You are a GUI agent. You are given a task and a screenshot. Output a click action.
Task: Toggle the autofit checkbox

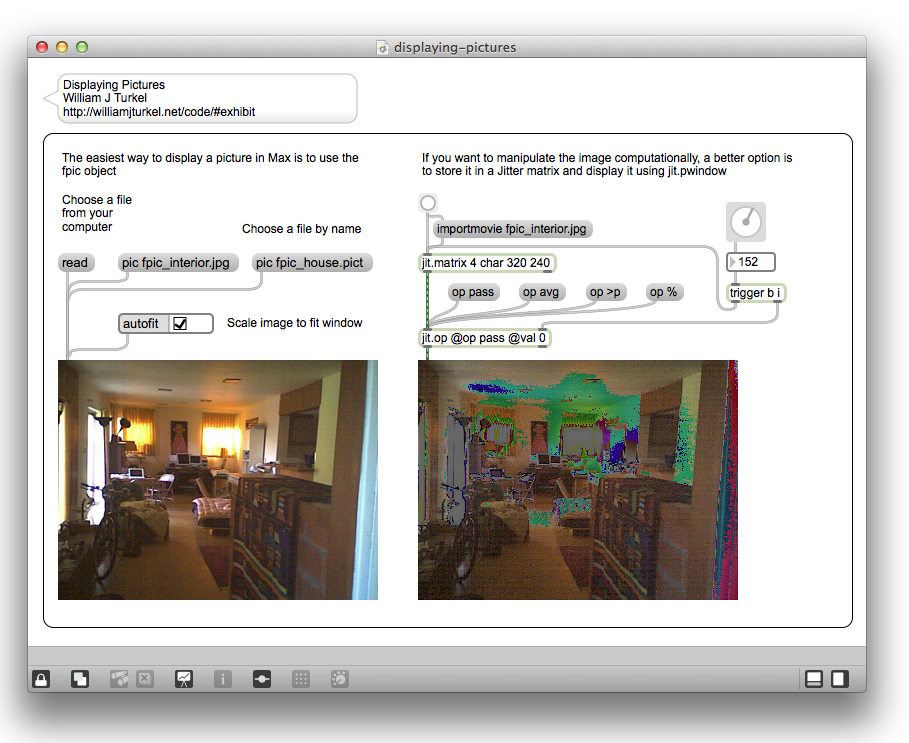[x=181, y=323]
